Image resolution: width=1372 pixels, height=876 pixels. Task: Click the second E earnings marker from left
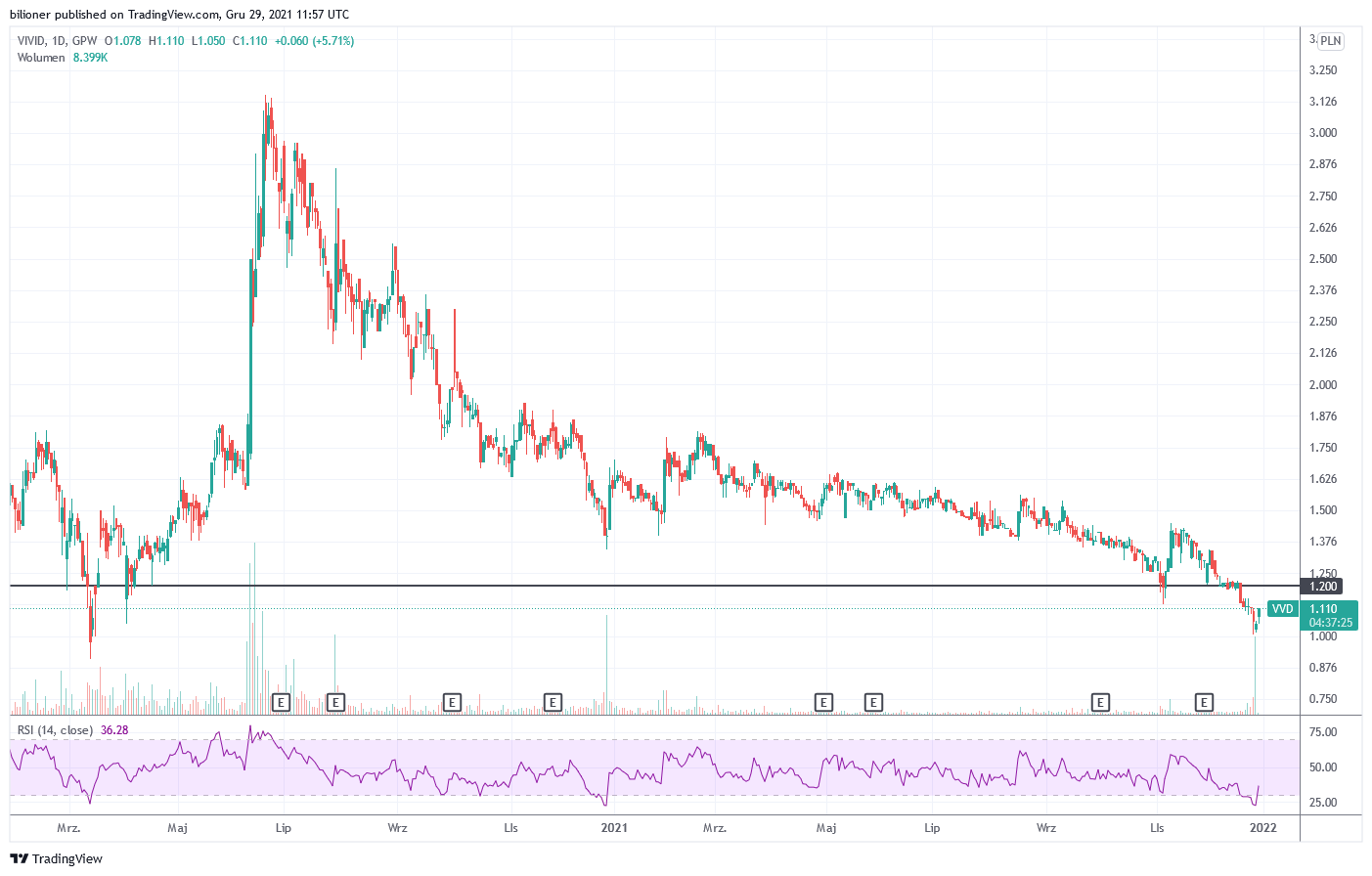335,702
